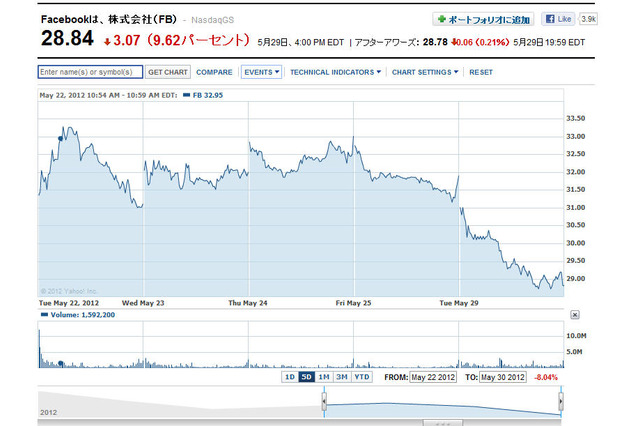Click the after-hours price 28.78
640x426 pixels.
[435, 42]
